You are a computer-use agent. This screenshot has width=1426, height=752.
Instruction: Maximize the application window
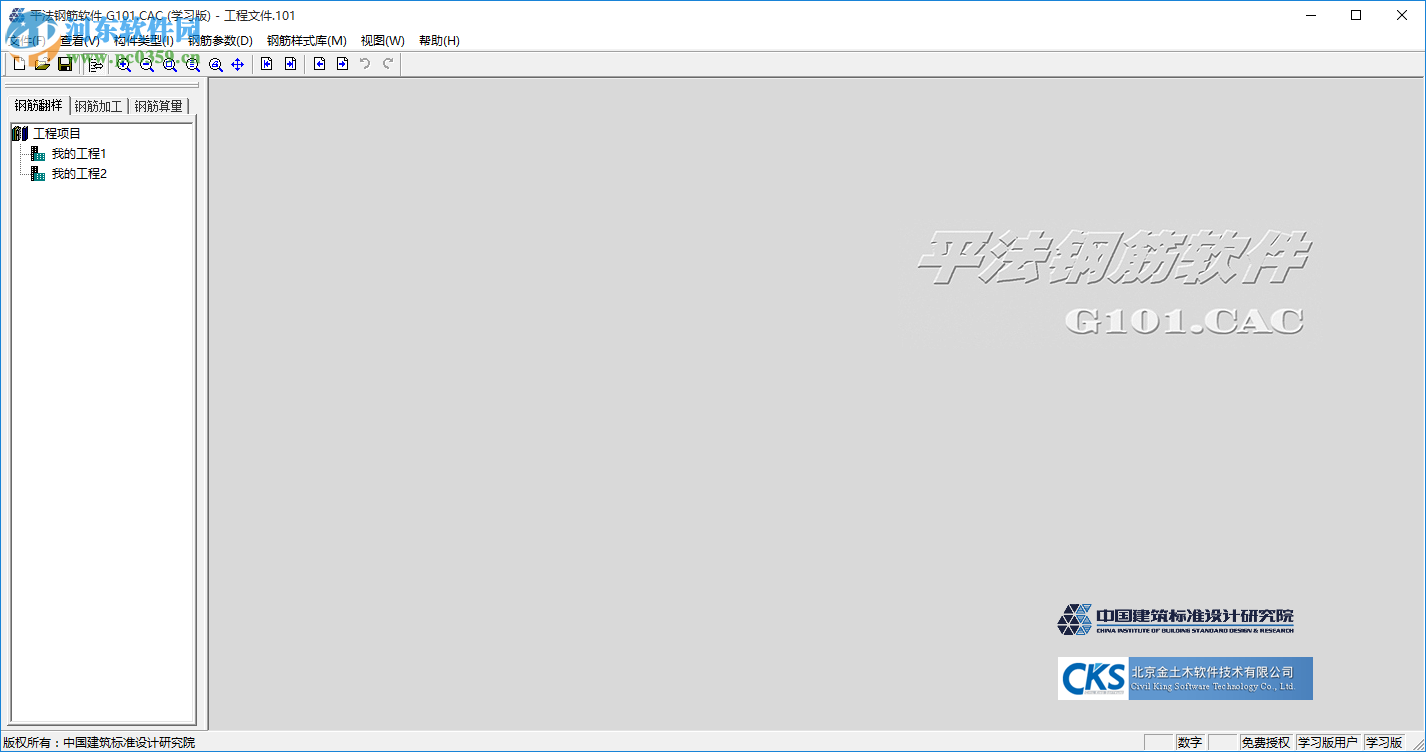point(1356,15)
